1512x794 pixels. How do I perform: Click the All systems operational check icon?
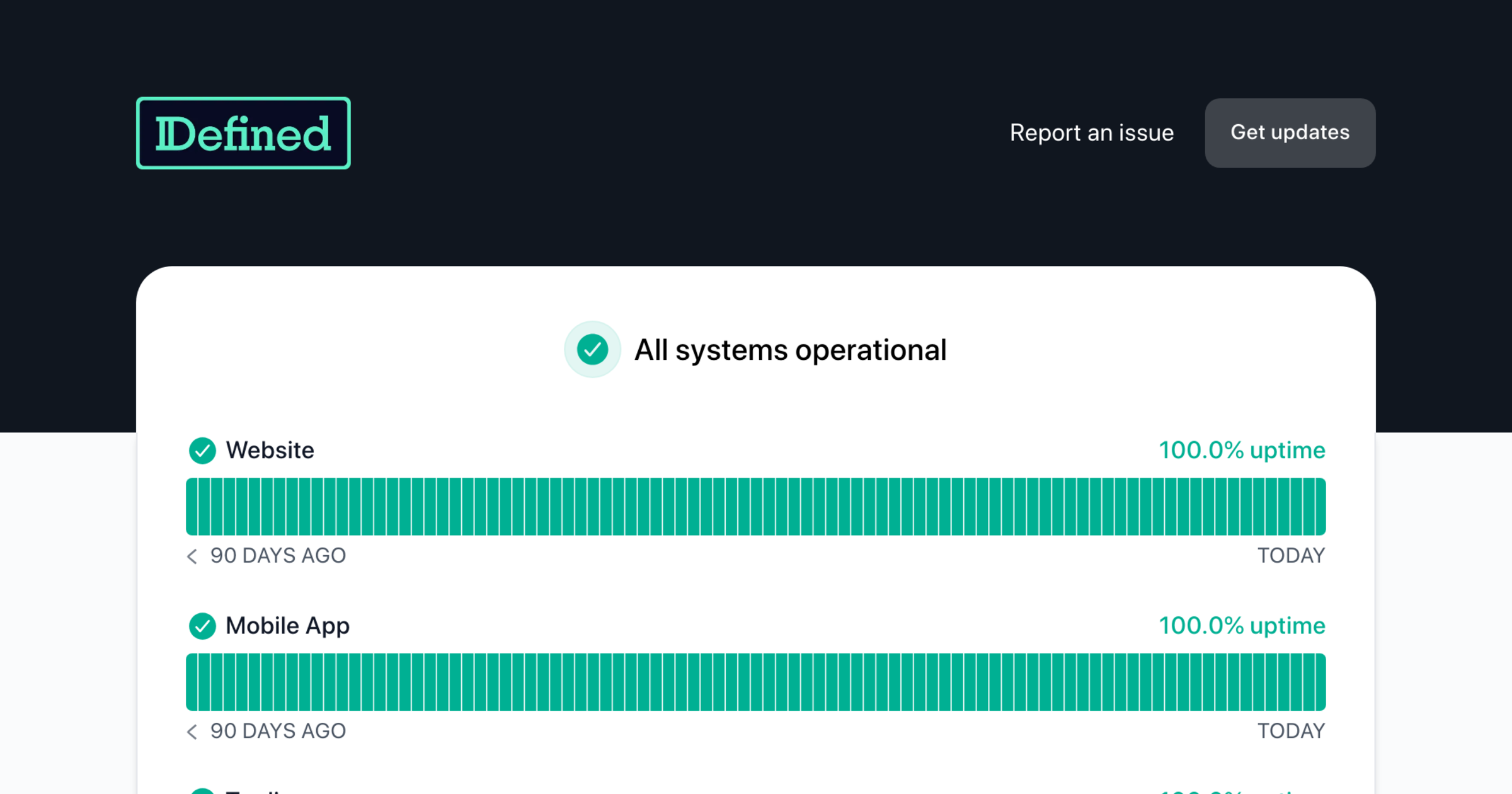(592, 350)
